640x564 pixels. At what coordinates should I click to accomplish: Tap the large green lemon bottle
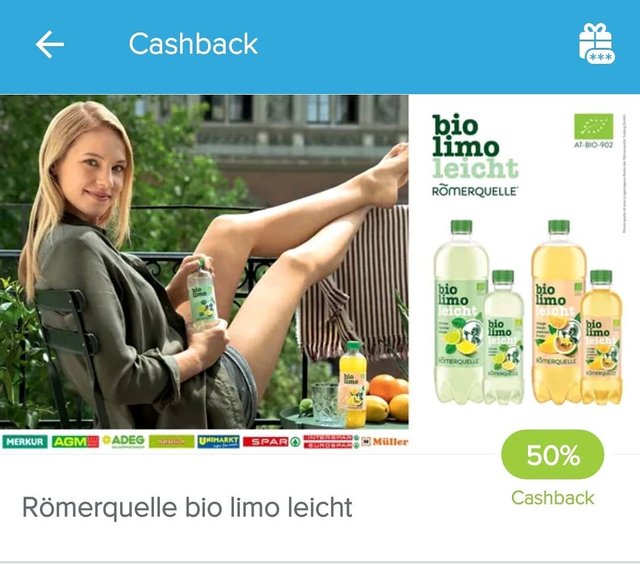[461, 311]
